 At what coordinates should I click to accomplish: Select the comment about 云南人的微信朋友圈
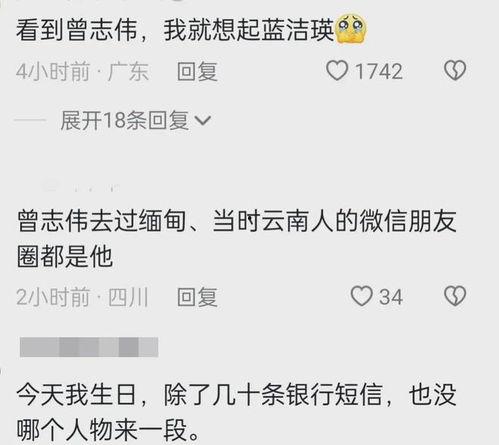click(237, 239)
